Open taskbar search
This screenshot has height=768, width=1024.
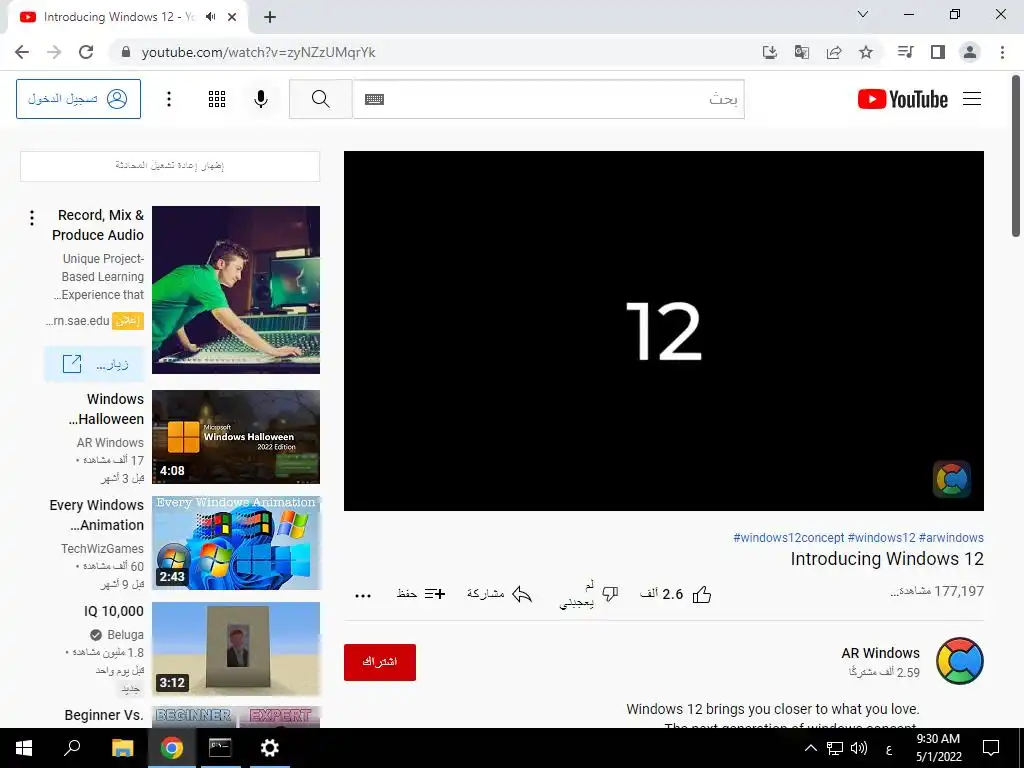tap(72, 748)
